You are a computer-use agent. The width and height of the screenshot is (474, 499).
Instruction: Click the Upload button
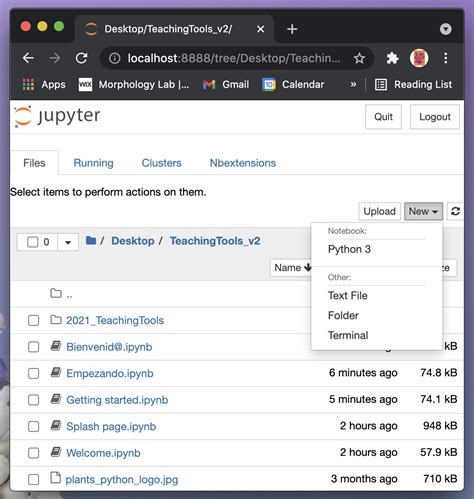(x=379, y=211)
